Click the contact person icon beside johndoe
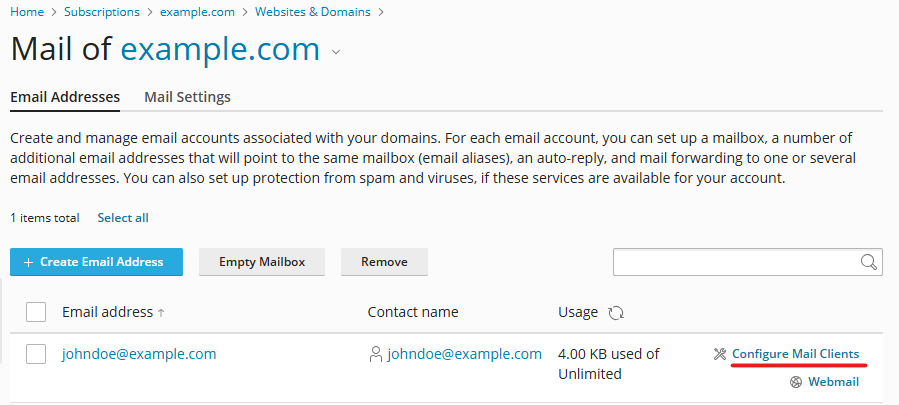The height and width of the screenshot is (405, 899). 376,355
